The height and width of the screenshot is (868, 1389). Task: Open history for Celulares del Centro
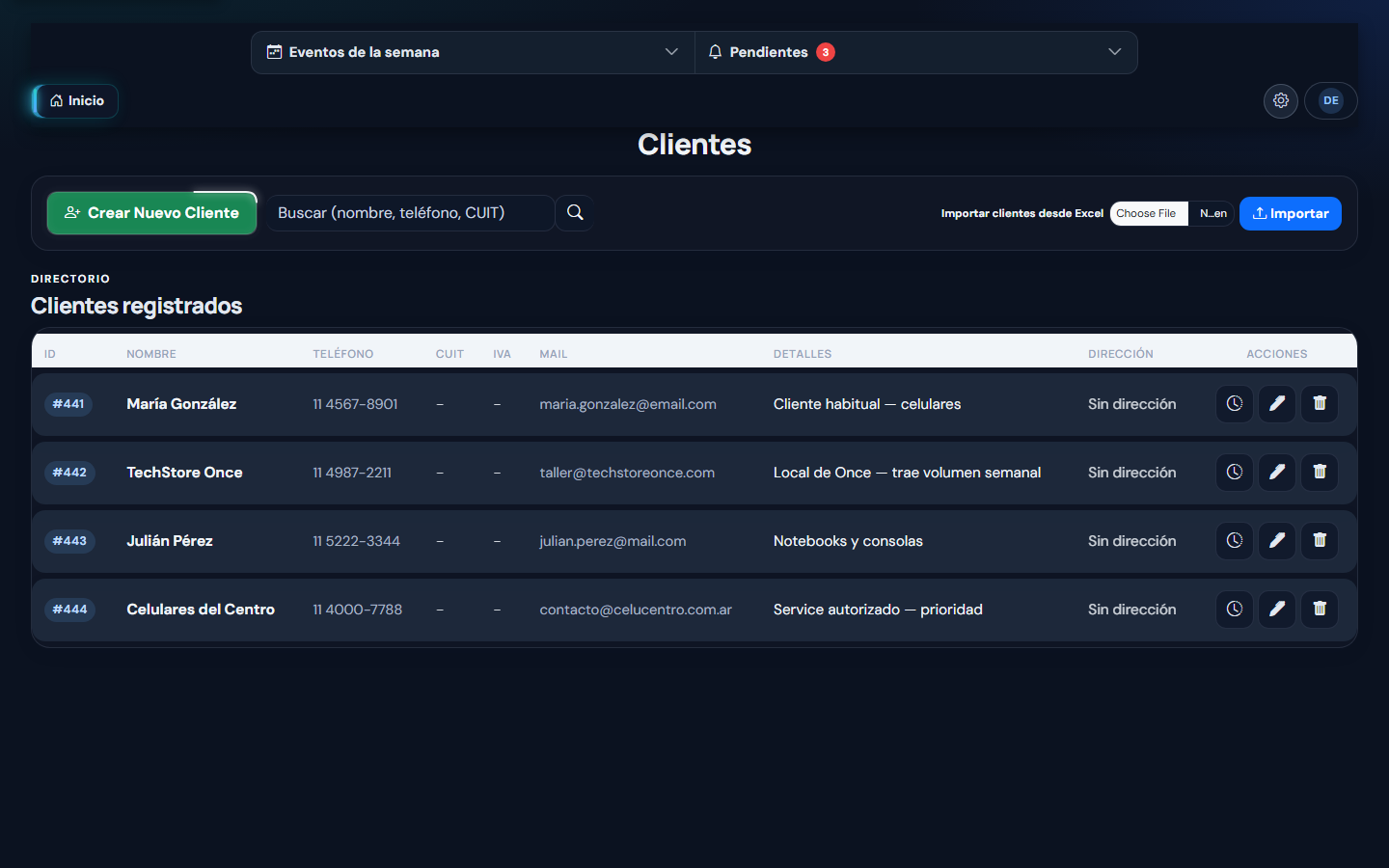point(1235,610)
